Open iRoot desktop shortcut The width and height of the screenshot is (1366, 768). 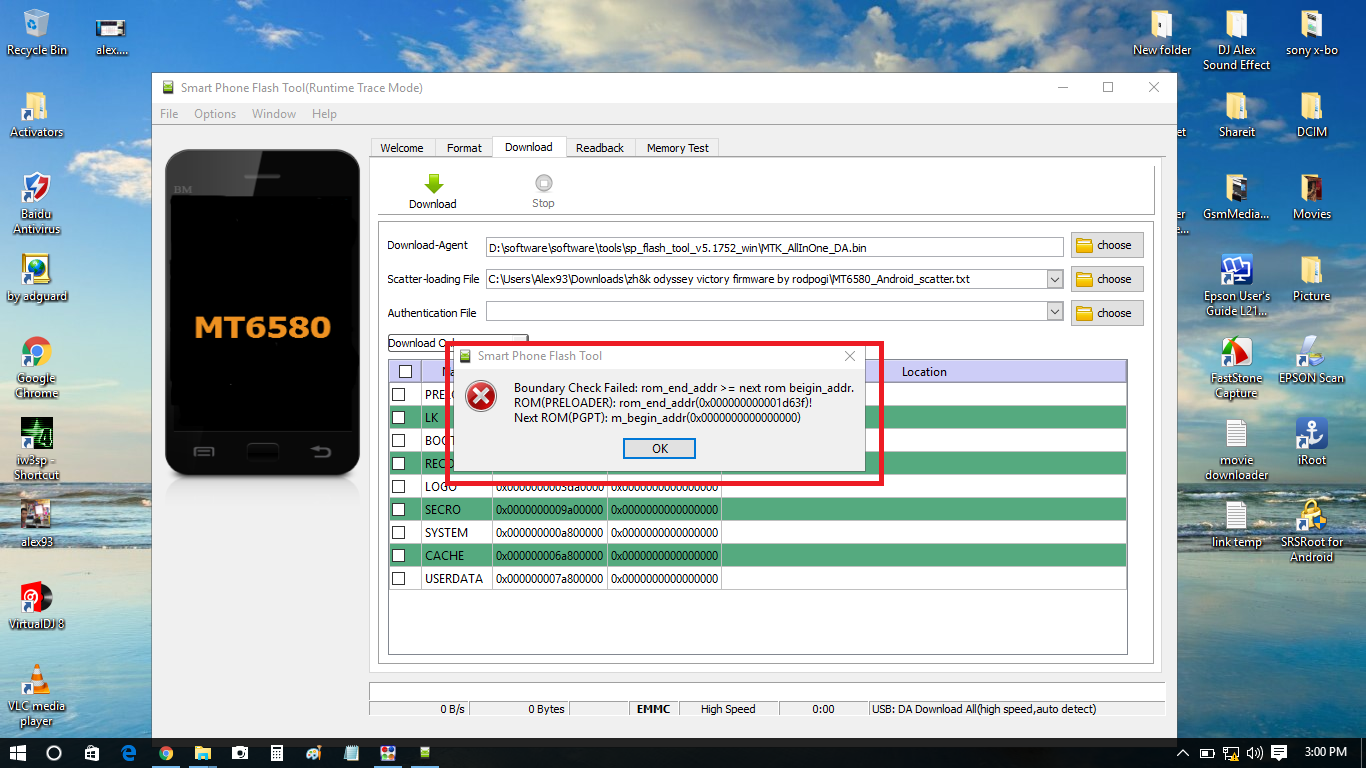(1311, 434)
